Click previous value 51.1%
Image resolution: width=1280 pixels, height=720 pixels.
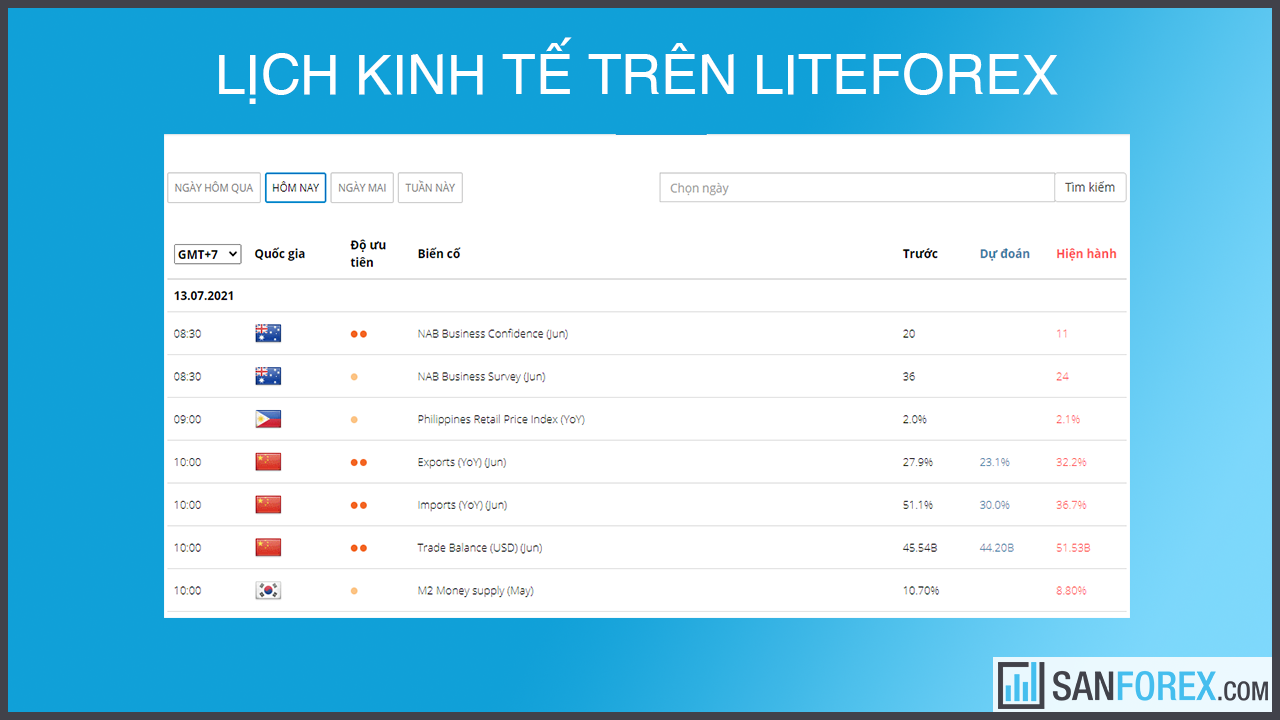(x=918, y=506)
